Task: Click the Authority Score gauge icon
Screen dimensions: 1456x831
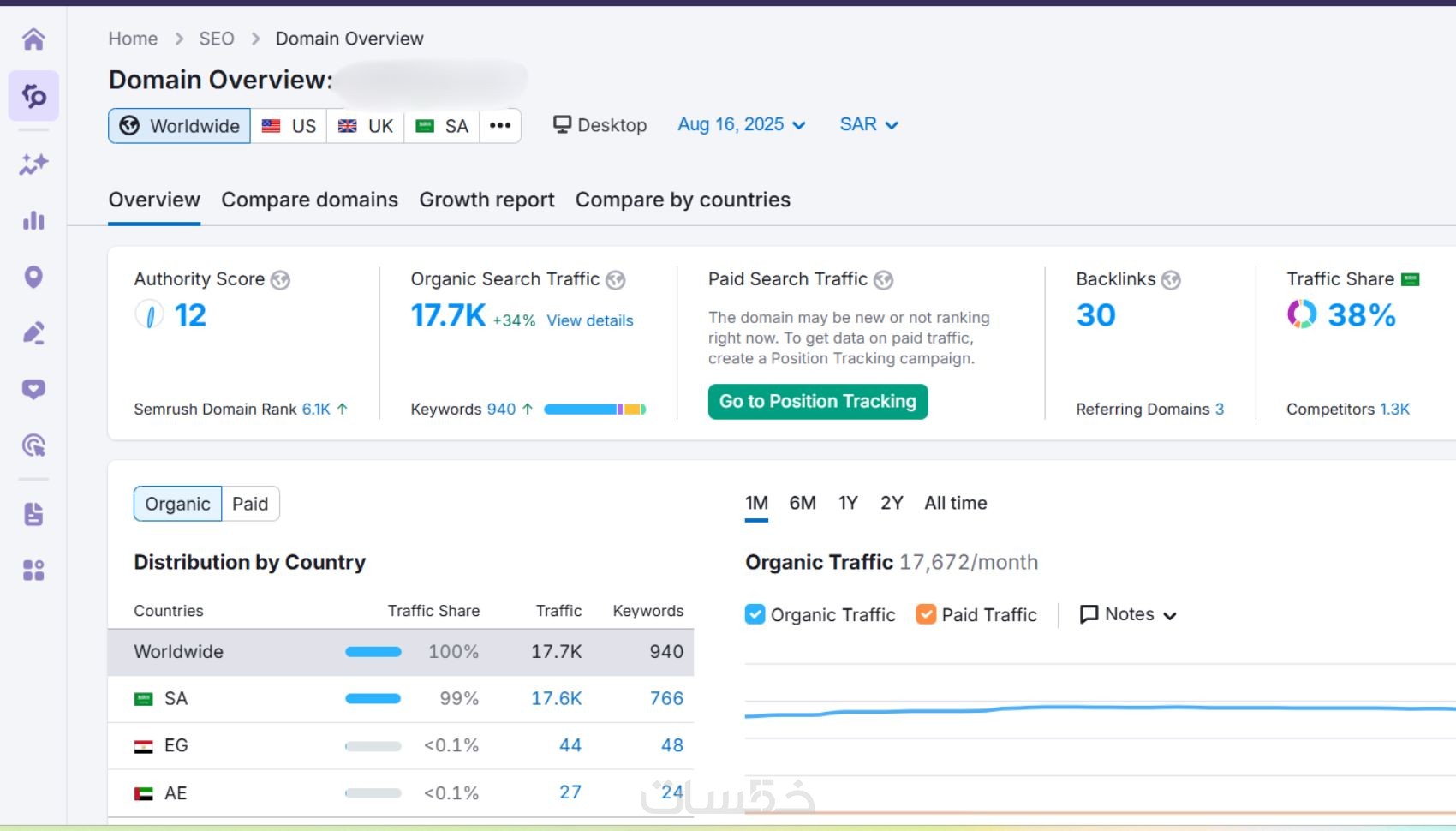Action: point(149,314)
